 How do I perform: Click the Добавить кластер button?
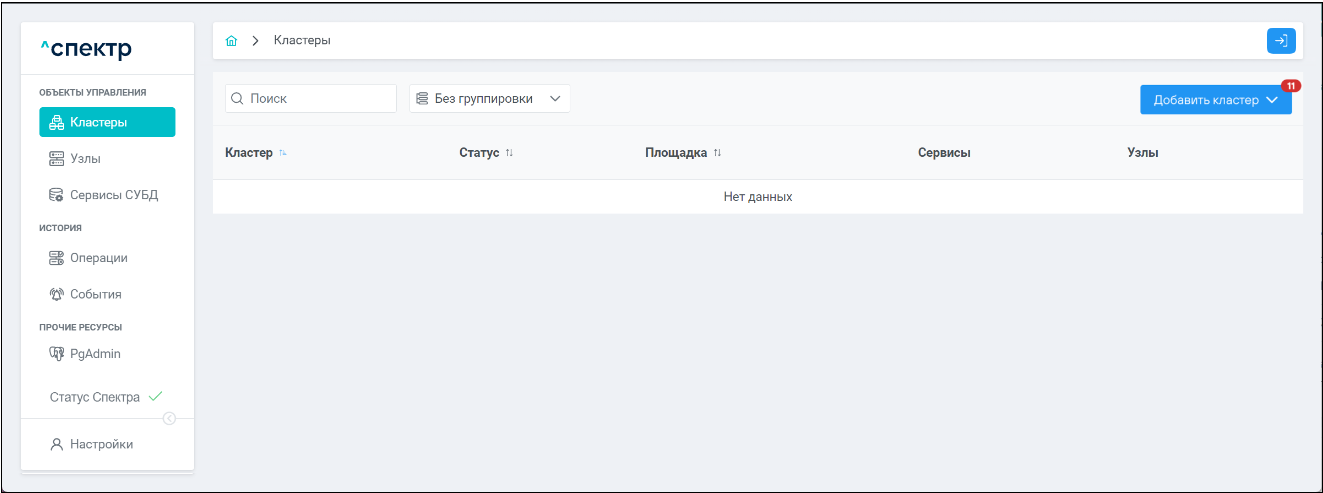(x=1216, y=100)
